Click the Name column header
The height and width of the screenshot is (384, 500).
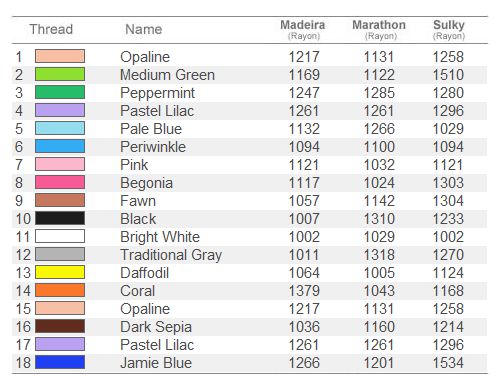(144, 29)
